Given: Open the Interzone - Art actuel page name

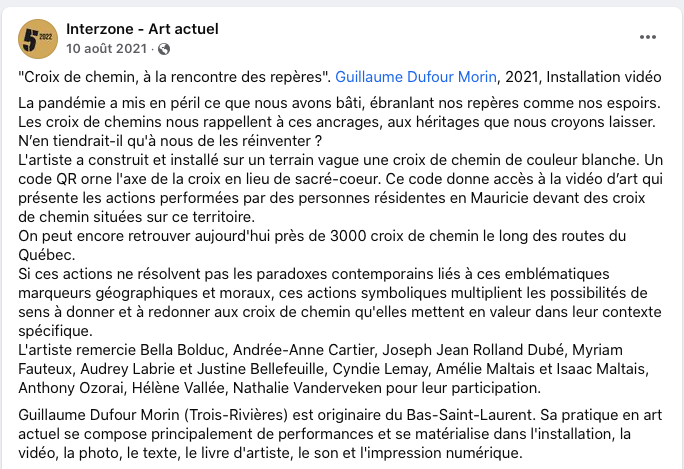Looking at the screenshot, I should (x=142, y=28).
